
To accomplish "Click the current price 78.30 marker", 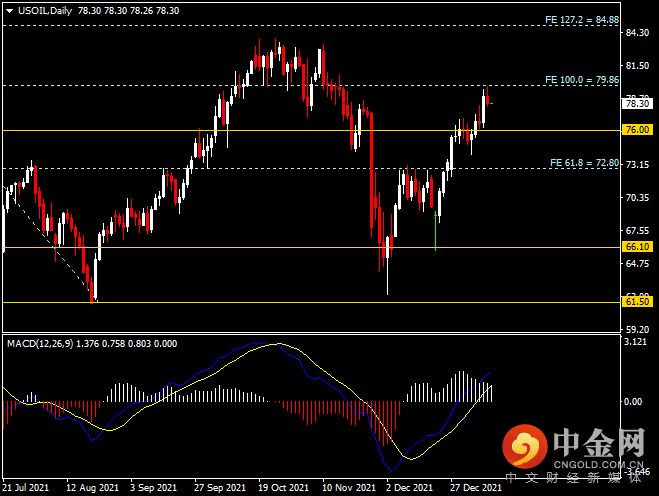I will tap(637, 103).
